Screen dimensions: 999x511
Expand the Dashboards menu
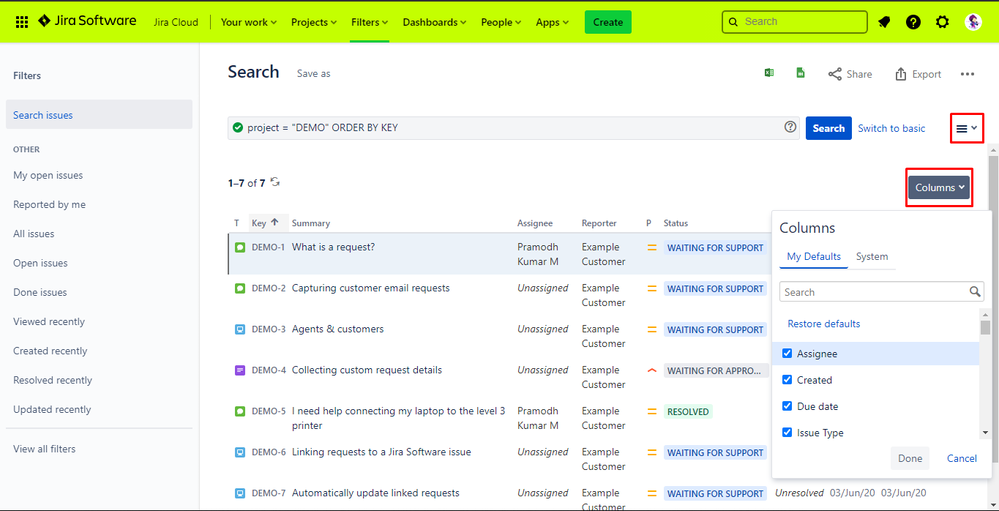point(435,22)
